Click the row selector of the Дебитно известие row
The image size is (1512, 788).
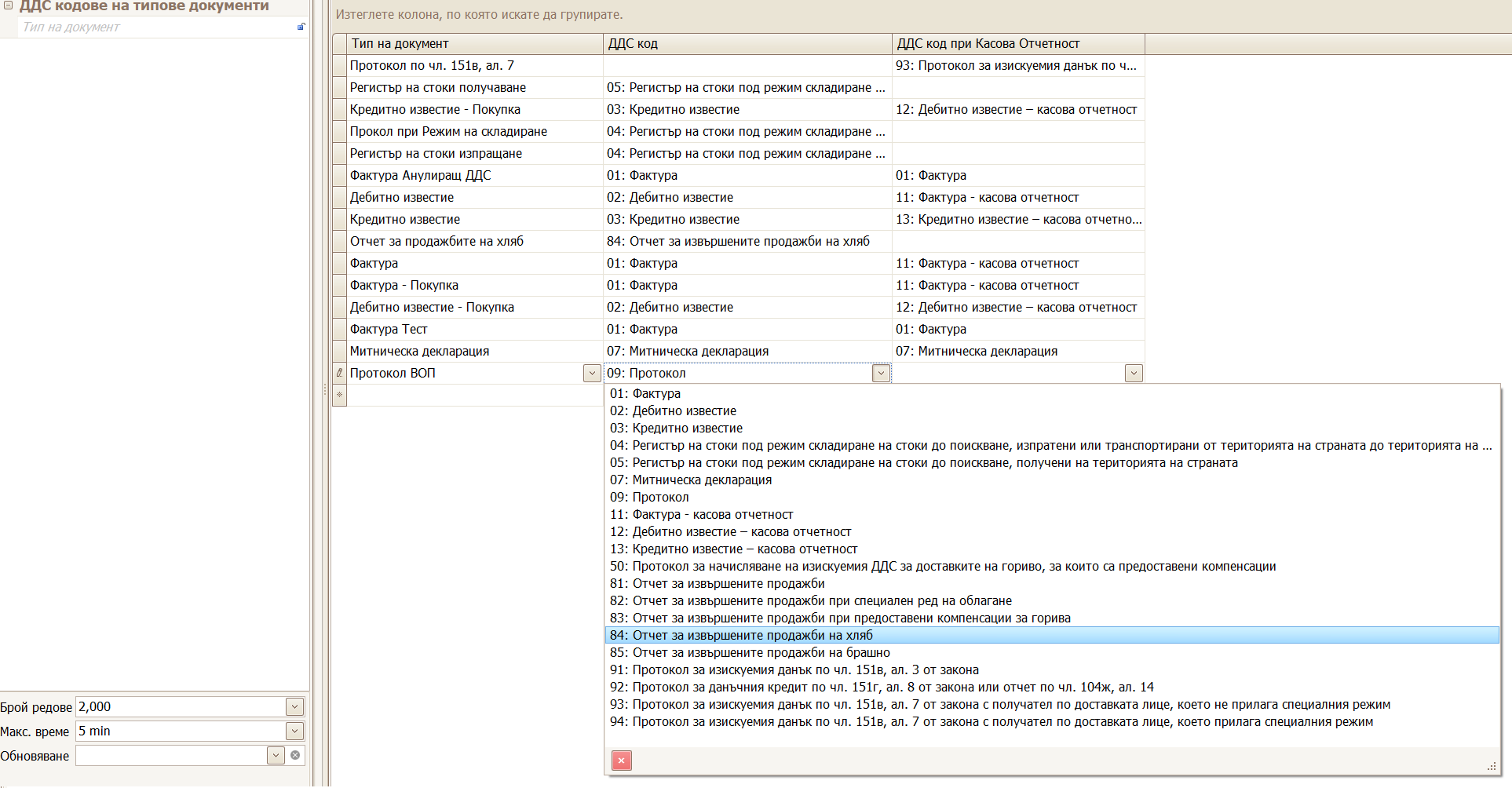click(339, 198)
